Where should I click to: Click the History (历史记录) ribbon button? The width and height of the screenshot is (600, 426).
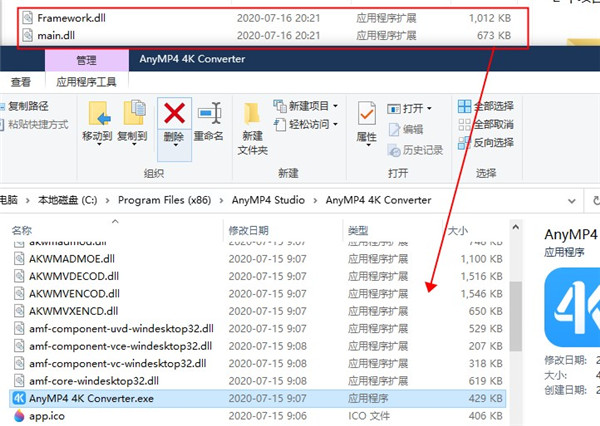pos(415,150)
